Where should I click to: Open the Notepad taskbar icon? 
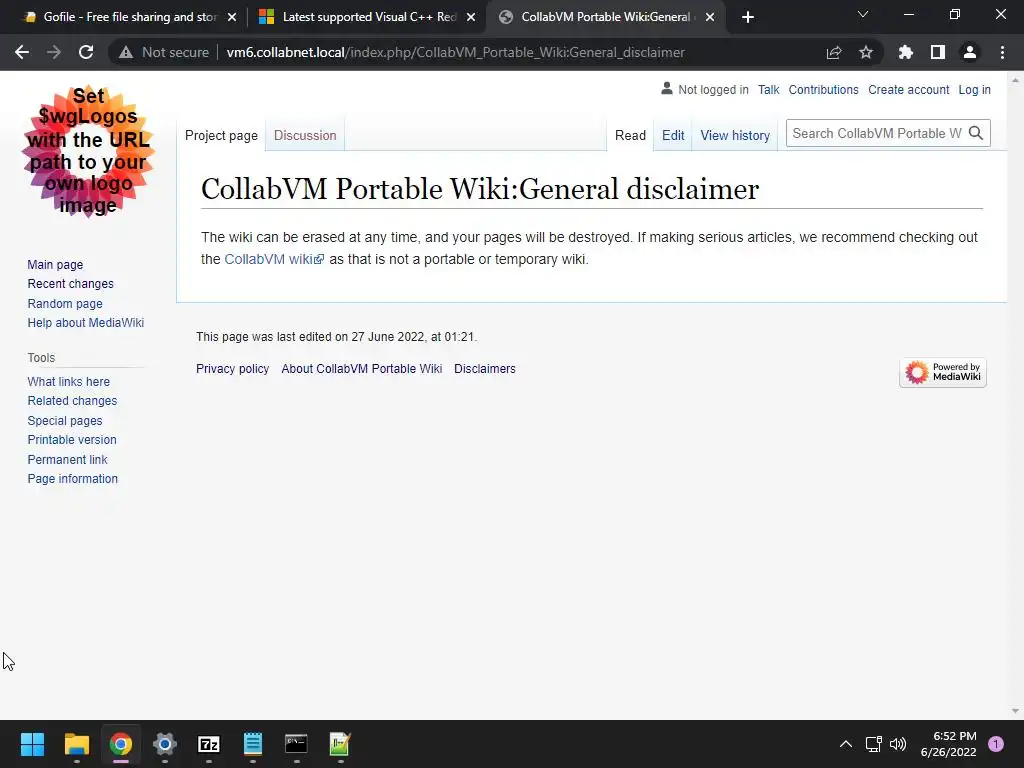point(253,744)
